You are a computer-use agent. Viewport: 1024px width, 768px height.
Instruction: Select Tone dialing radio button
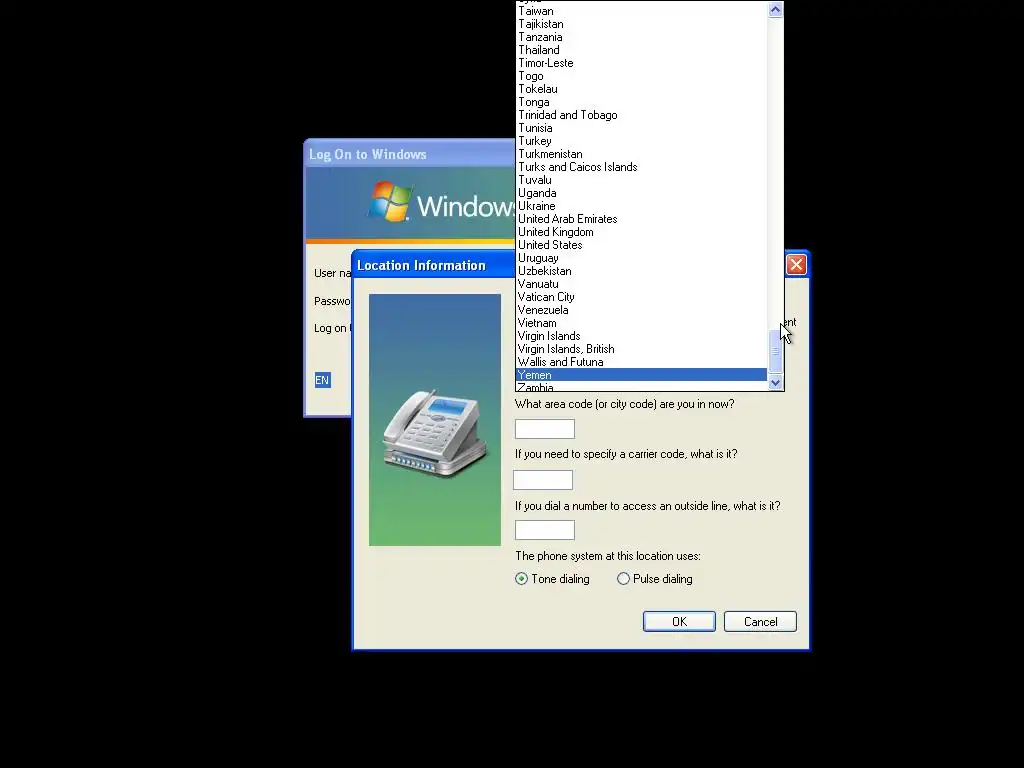(x=521, y=579)
